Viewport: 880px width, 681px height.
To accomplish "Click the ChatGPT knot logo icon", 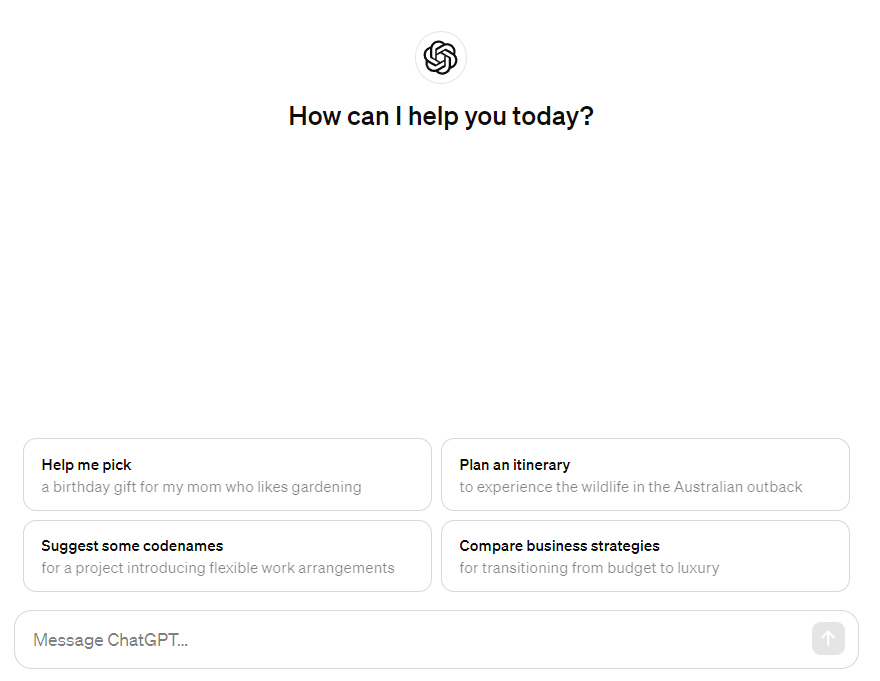I will [x=441, y=57].
